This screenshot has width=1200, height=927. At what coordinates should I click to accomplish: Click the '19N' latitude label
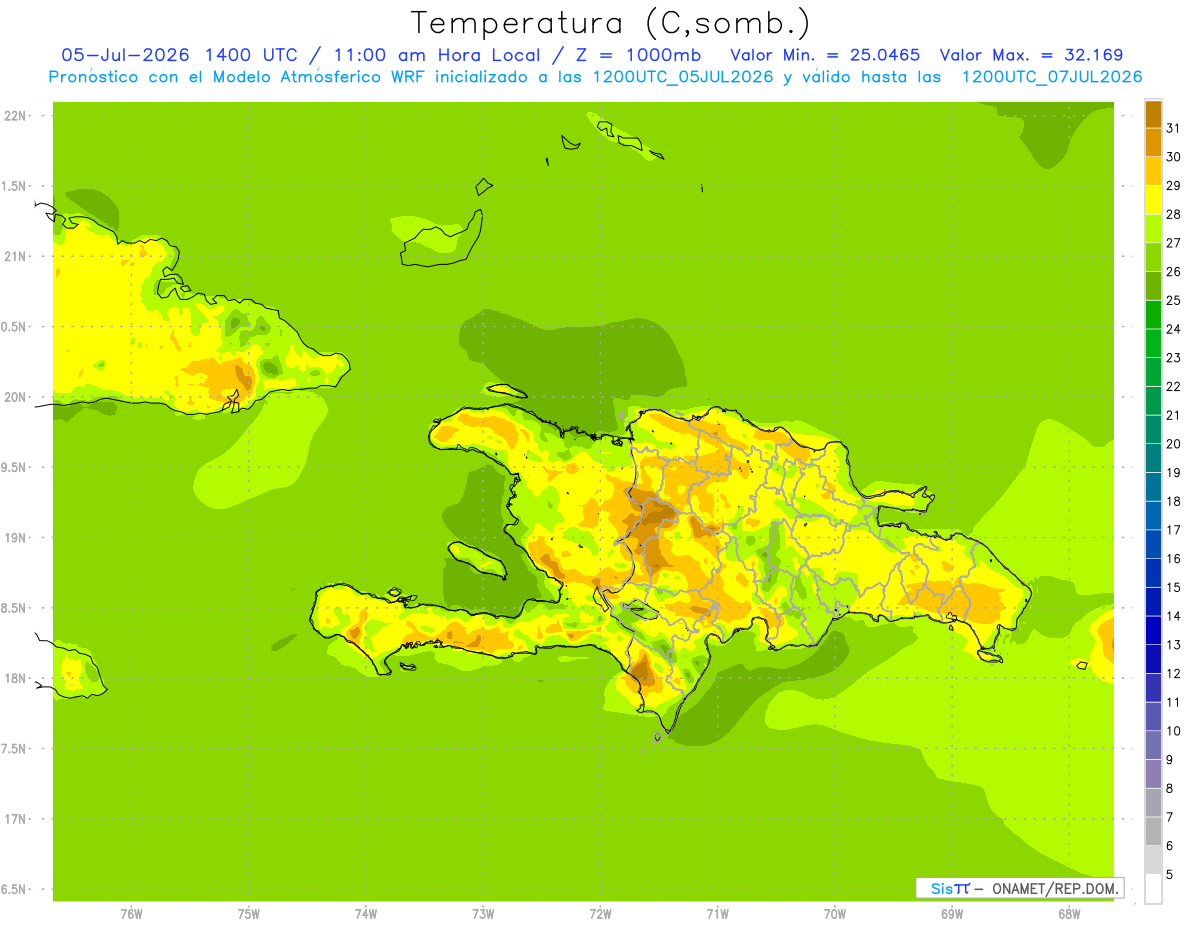click(14, 537)
